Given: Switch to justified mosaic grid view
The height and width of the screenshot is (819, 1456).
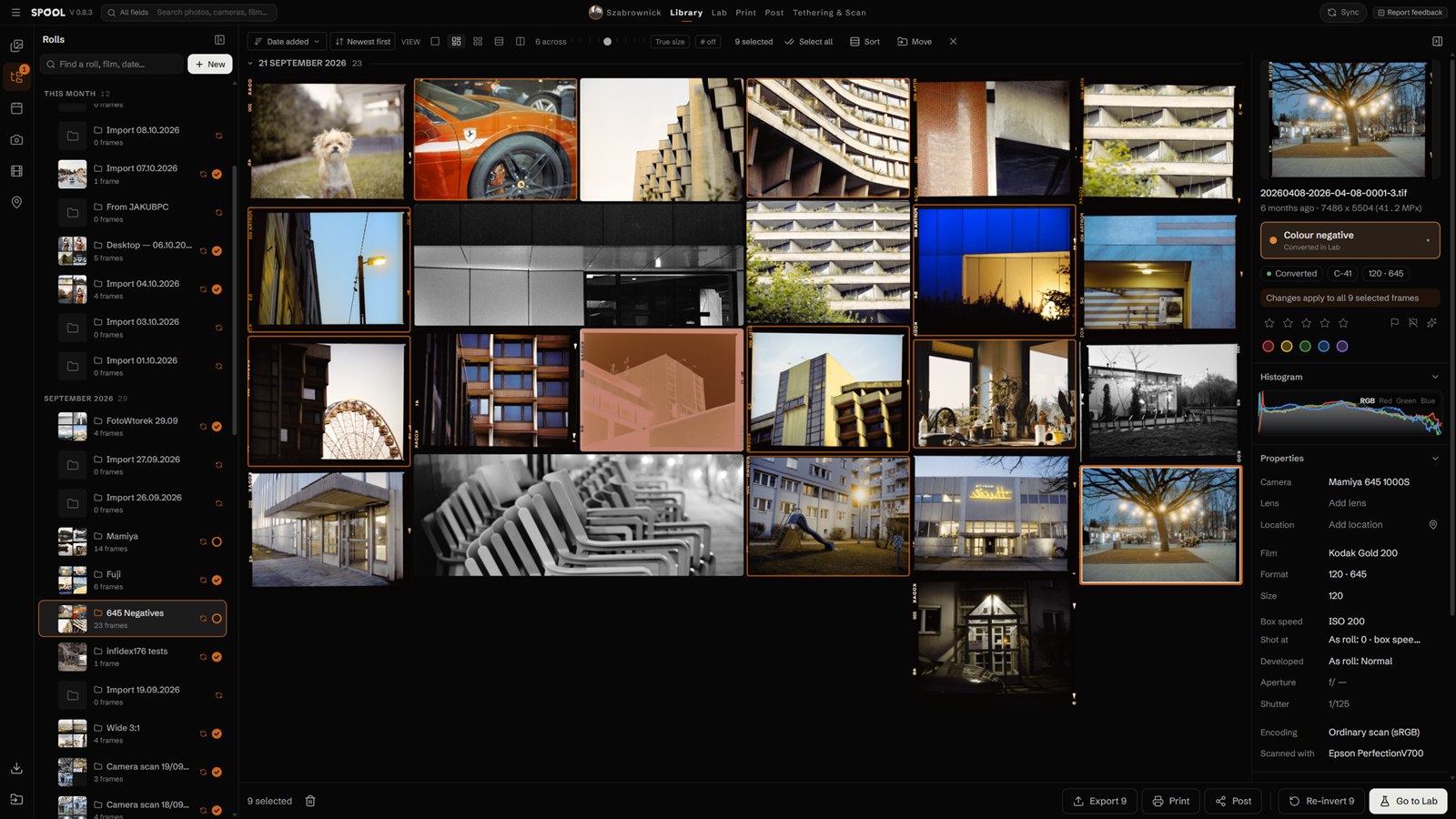Looking at the screenshot, I should pos(456,42).
